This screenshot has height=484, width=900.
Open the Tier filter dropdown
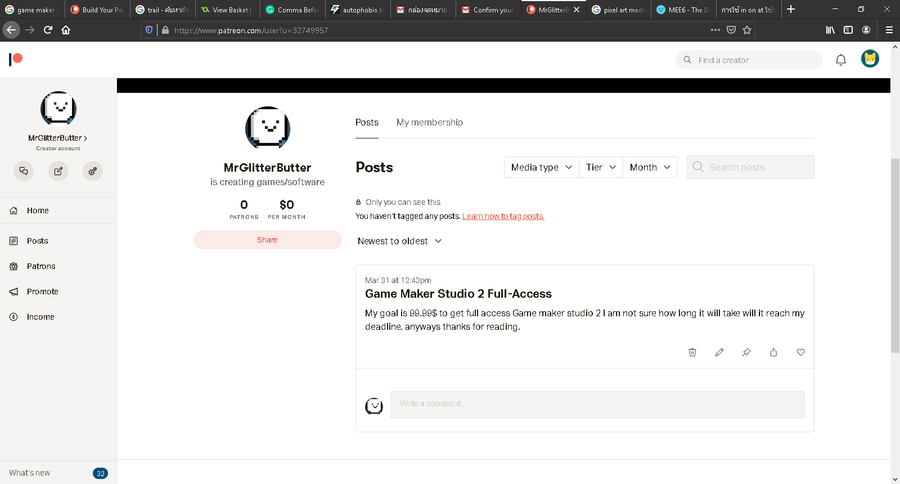pos(600,167)
